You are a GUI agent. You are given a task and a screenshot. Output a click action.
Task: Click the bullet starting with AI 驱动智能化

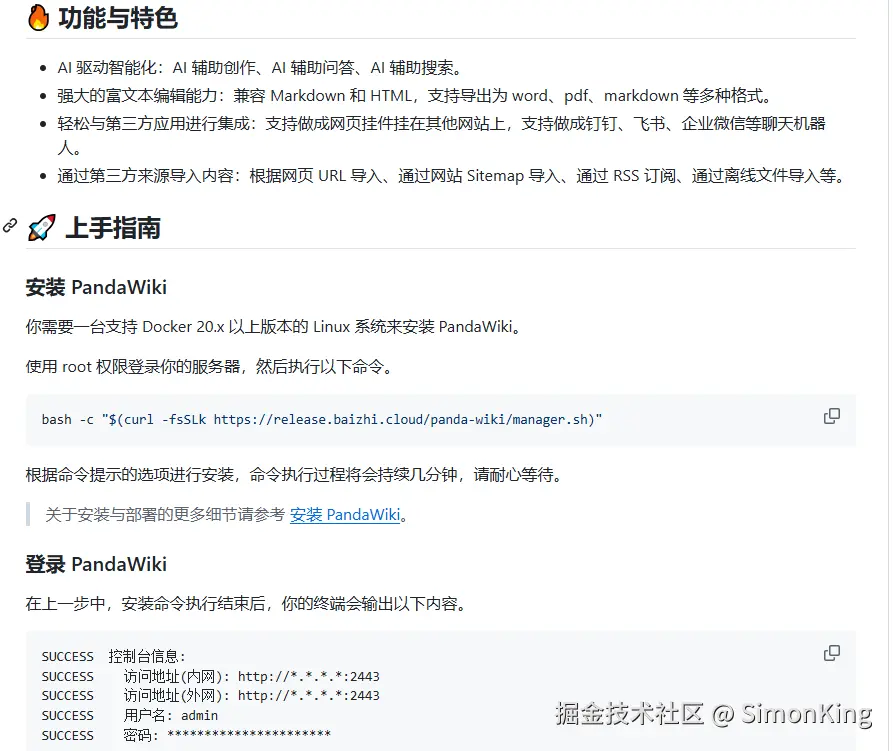260,68
